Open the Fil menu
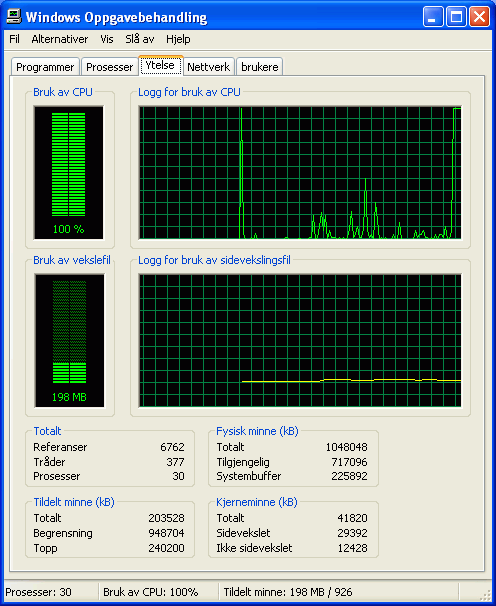The height and width of the screenshot is (606, 496). [x=14, y=39]
